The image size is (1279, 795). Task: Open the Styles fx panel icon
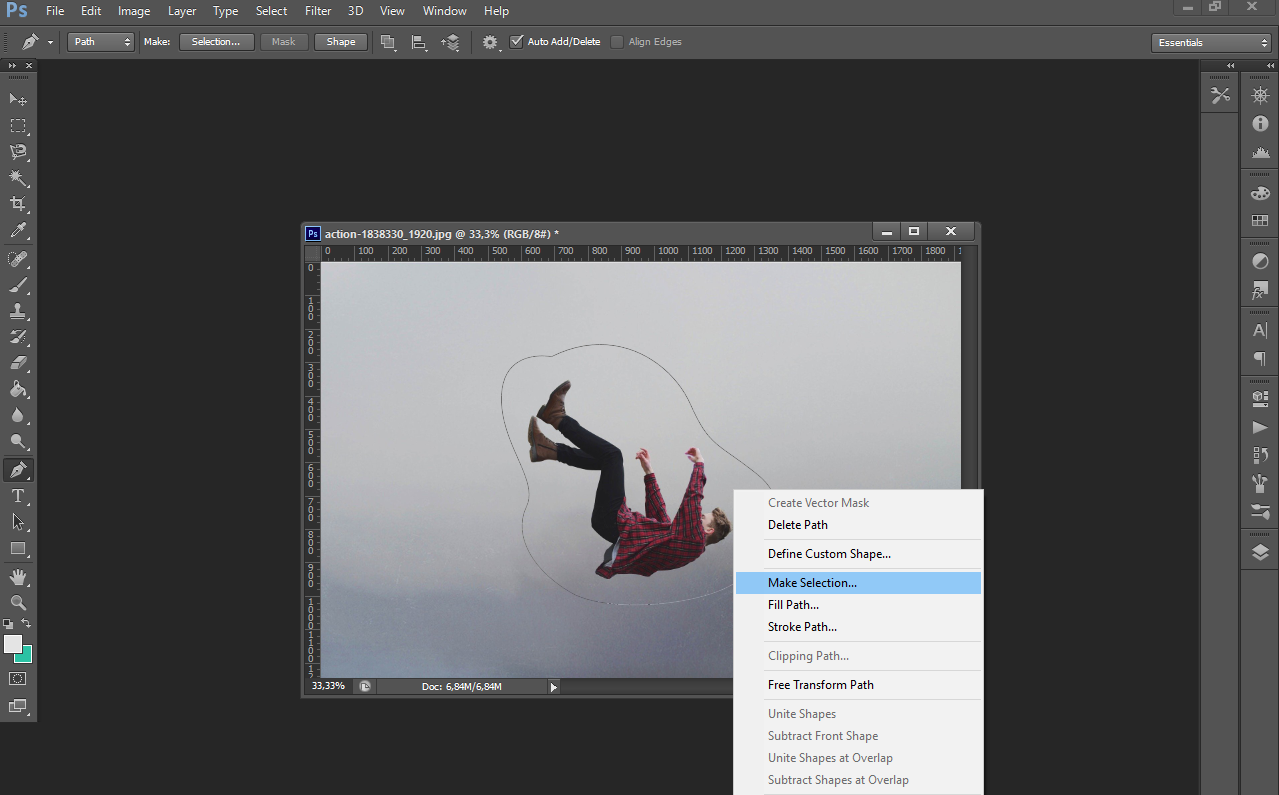pos(1260,290)
